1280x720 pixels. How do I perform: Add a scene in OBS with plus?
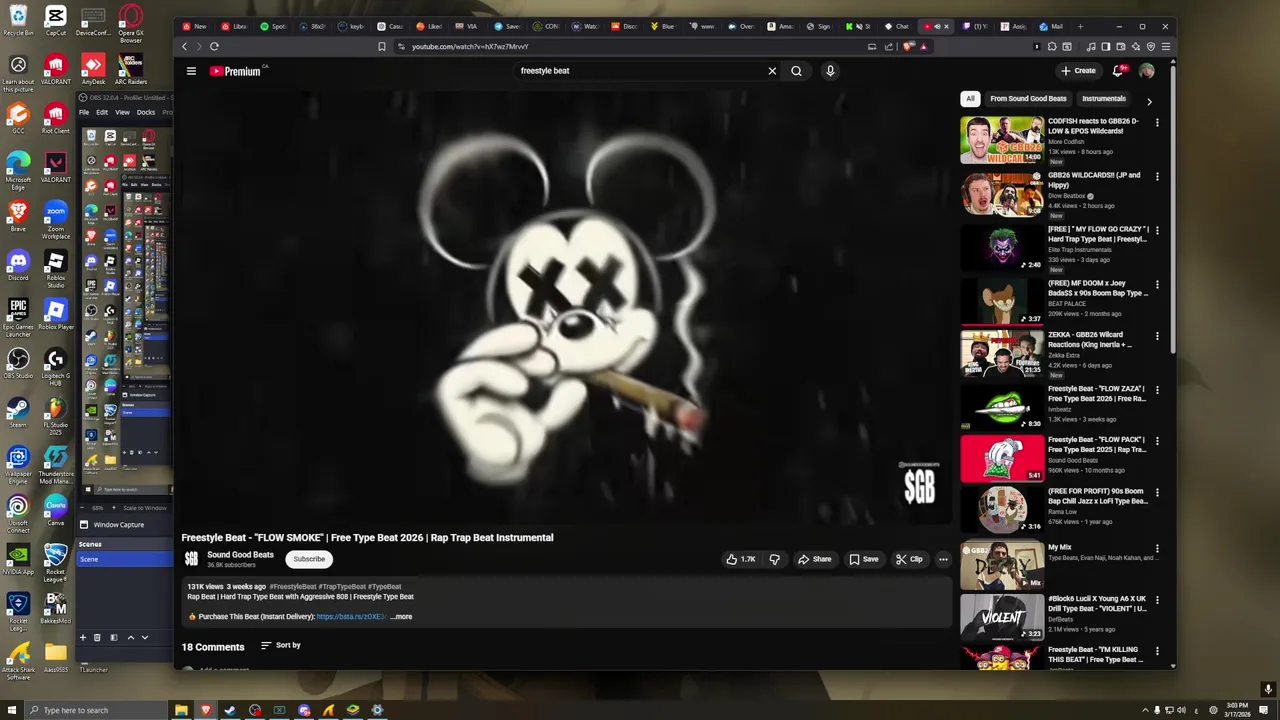coord(83,637)
